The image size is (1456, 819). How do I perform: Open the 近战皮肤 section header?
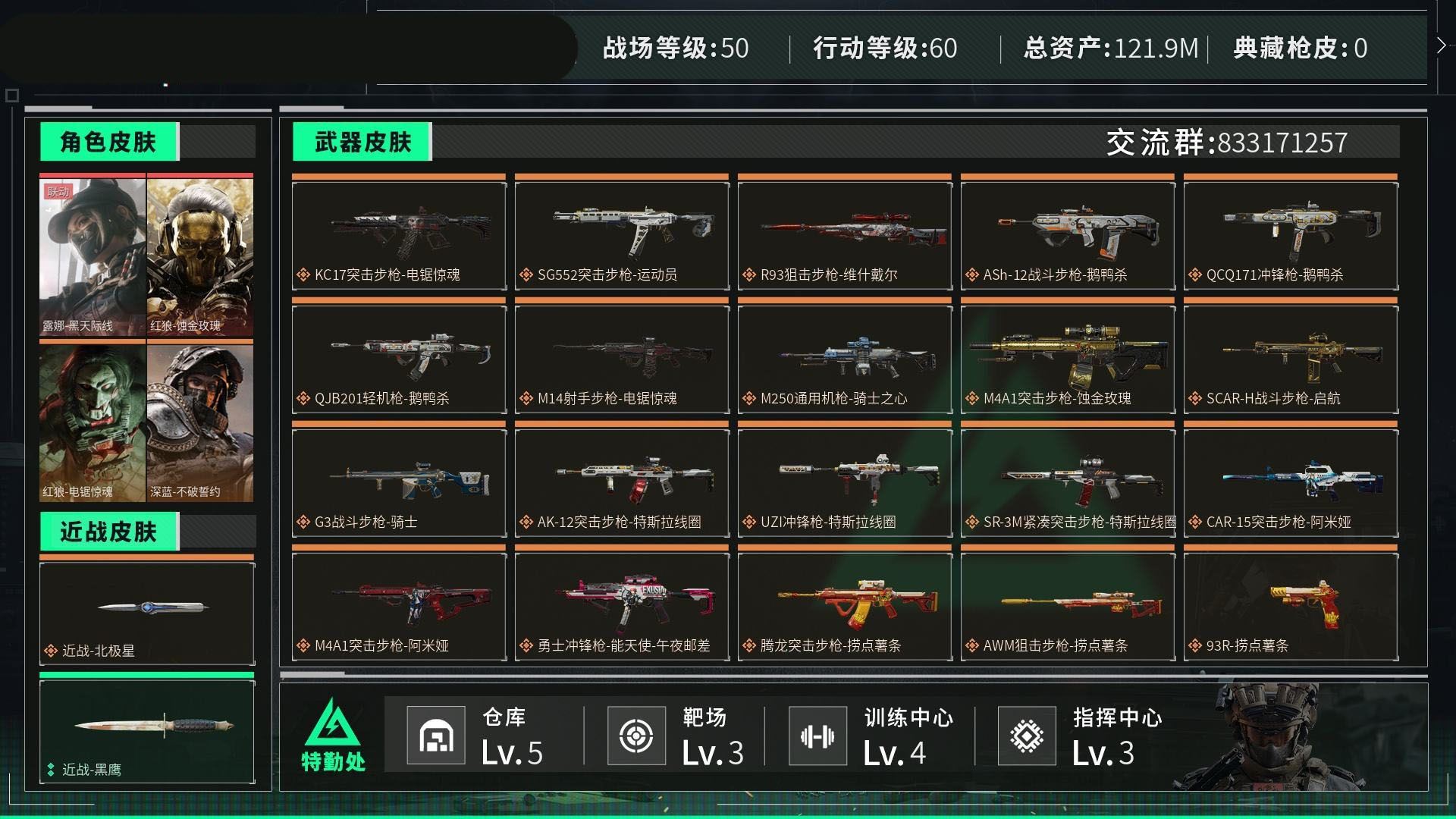point(109,532)
